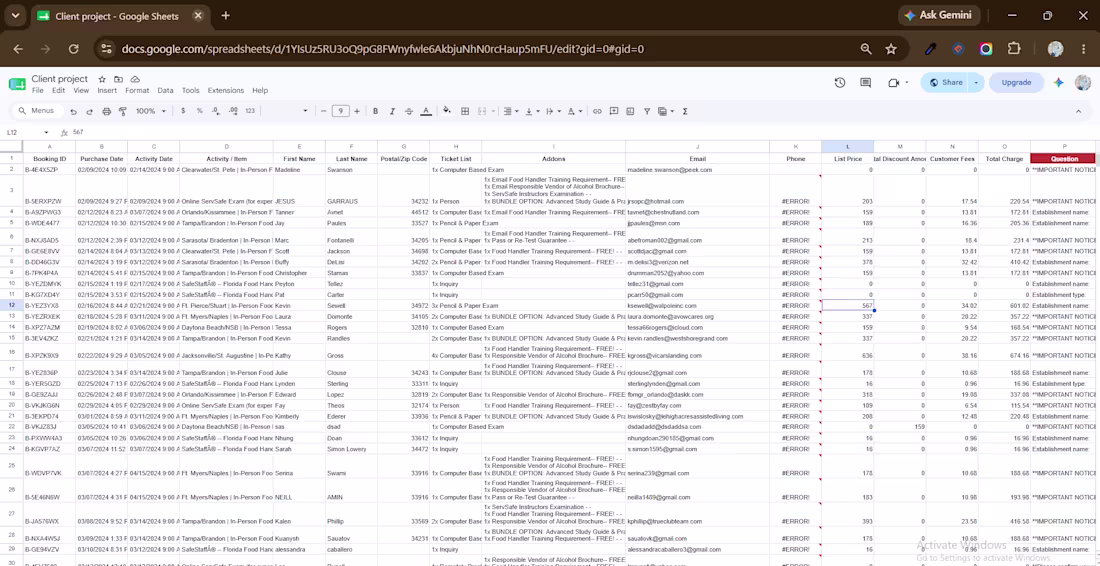Increase decimal places icon
Image resolution: width=1100 pixels, height=566 pixels.
click(233, 111)
